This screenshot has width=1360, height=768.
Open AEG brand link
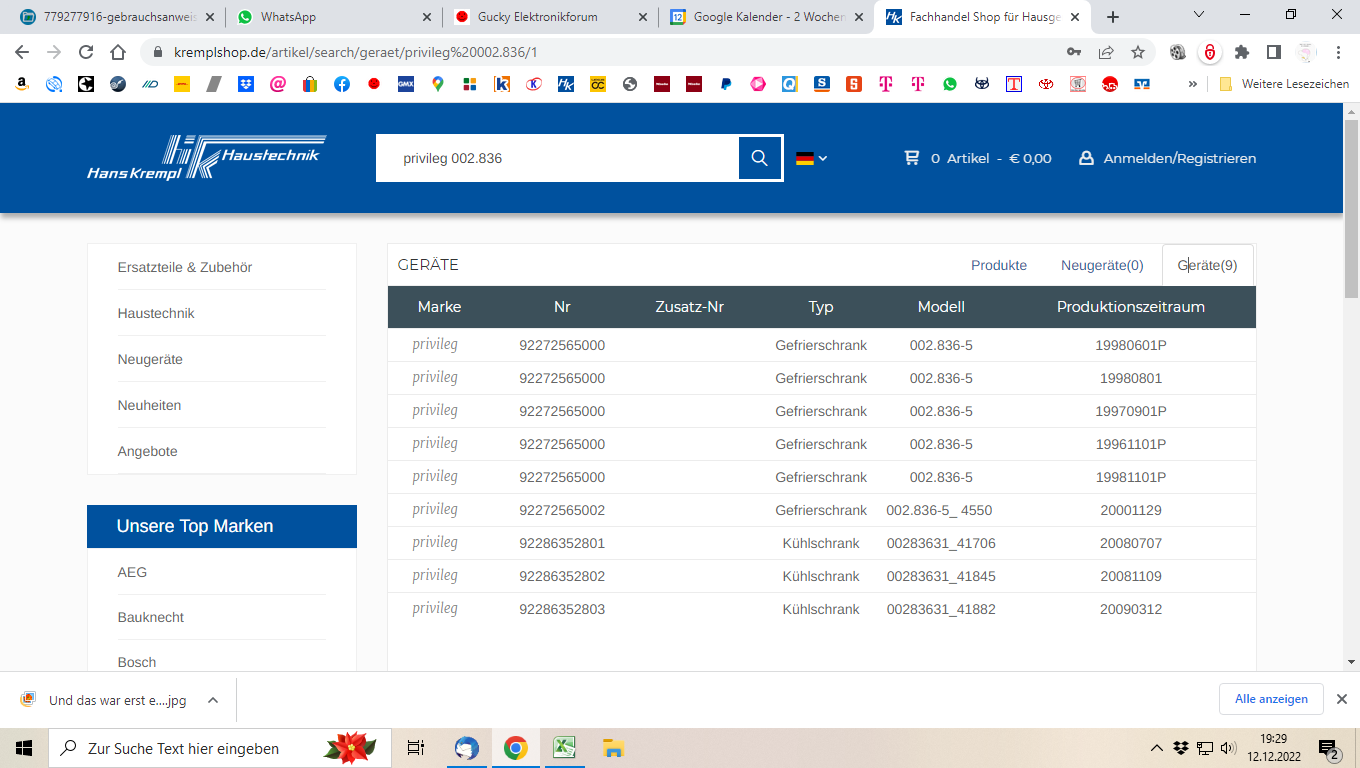tap(132, 572)
